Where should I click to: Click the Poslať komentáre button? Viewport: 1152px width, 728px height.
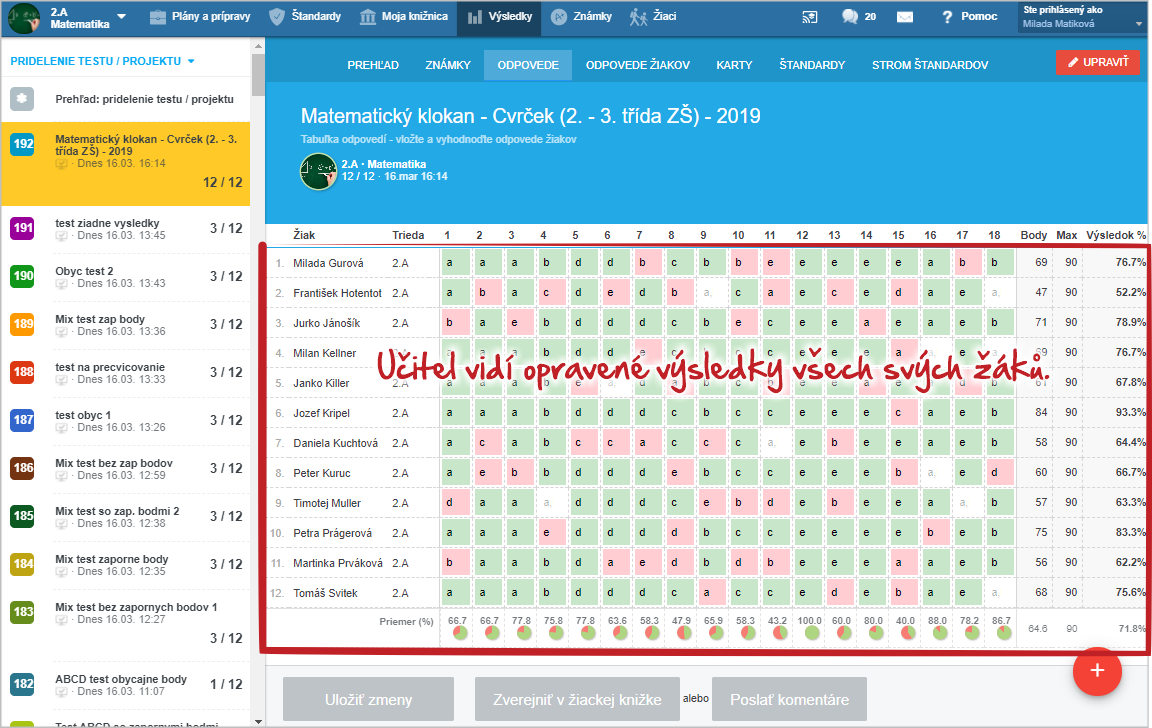point(789,699)
